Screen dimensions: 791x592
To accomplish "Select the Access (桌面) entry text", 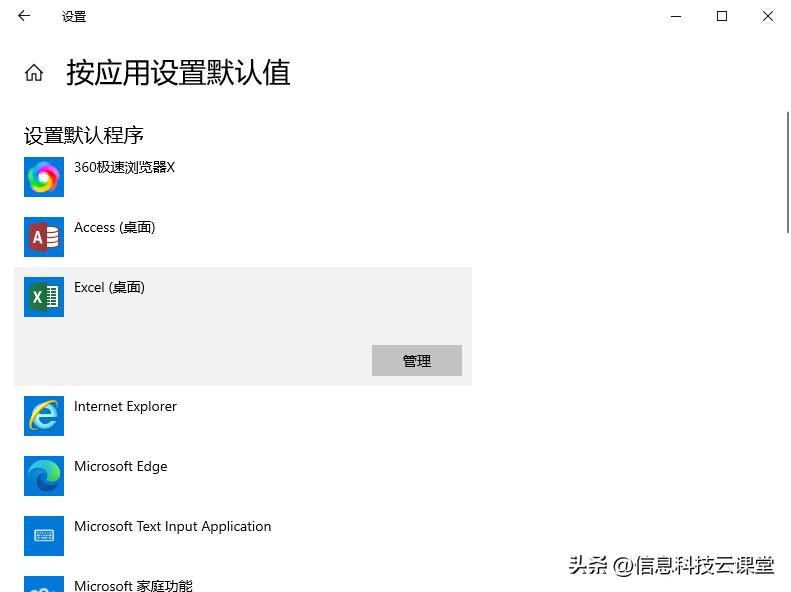I will point(115,227).
